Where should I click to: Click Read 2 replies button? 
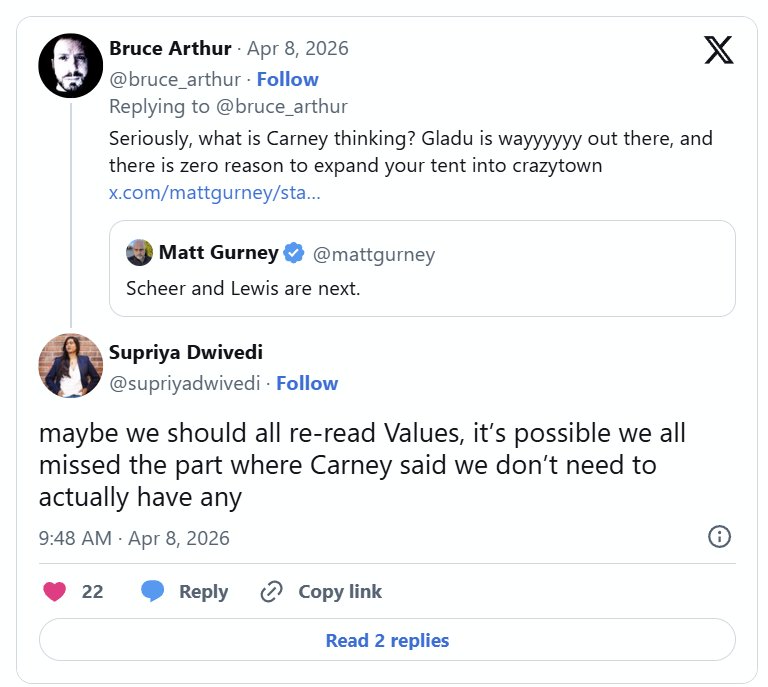387,640
